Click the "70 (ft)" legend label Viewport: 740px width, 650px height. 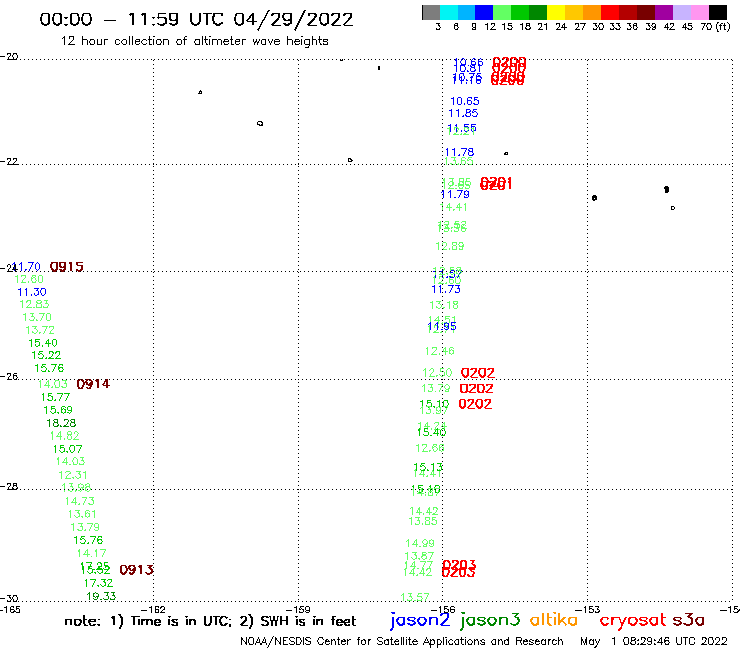point(715,27)
